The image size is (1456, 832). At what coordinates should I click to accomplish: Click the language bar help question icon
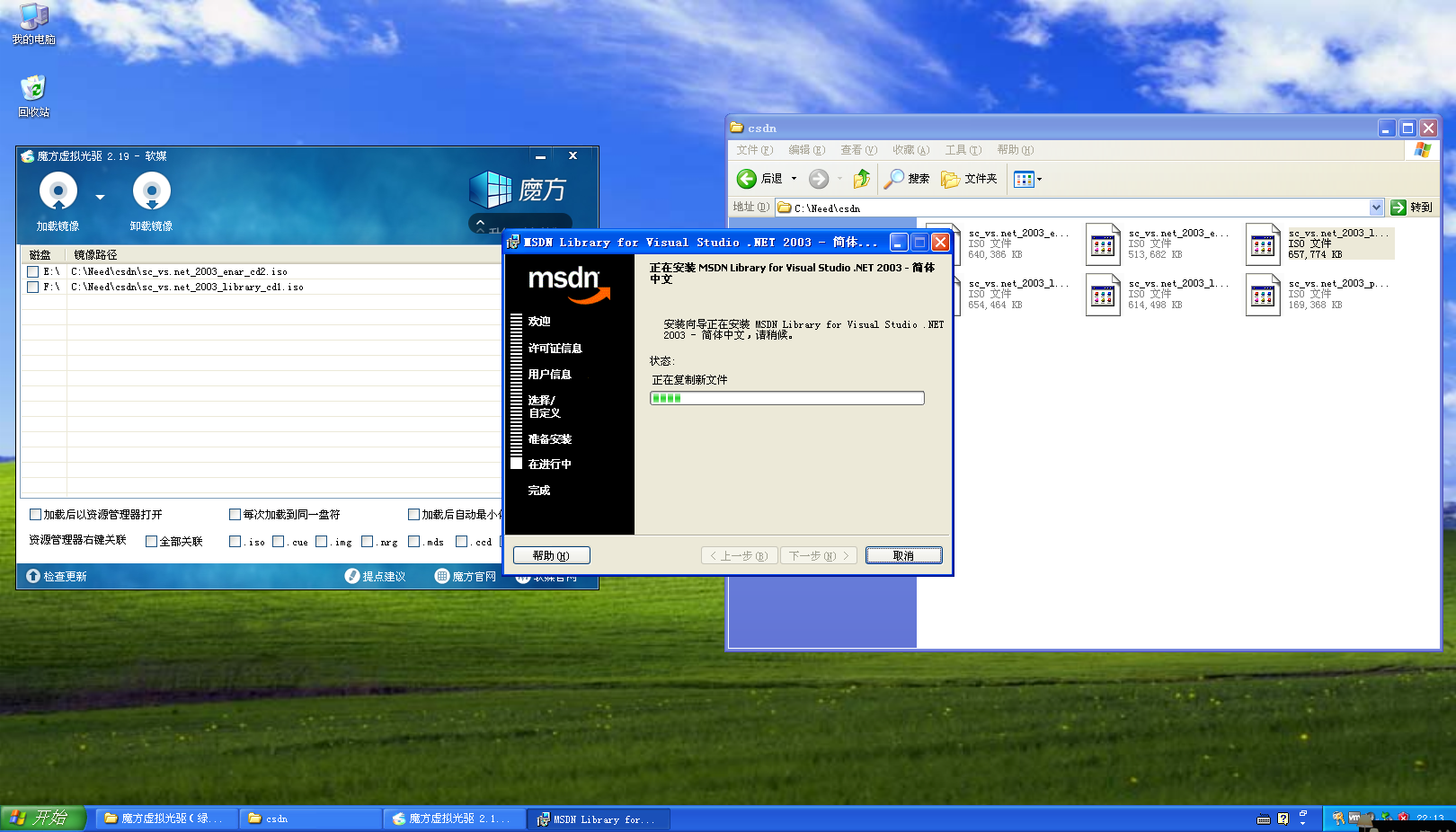(x=1283, y=819)
